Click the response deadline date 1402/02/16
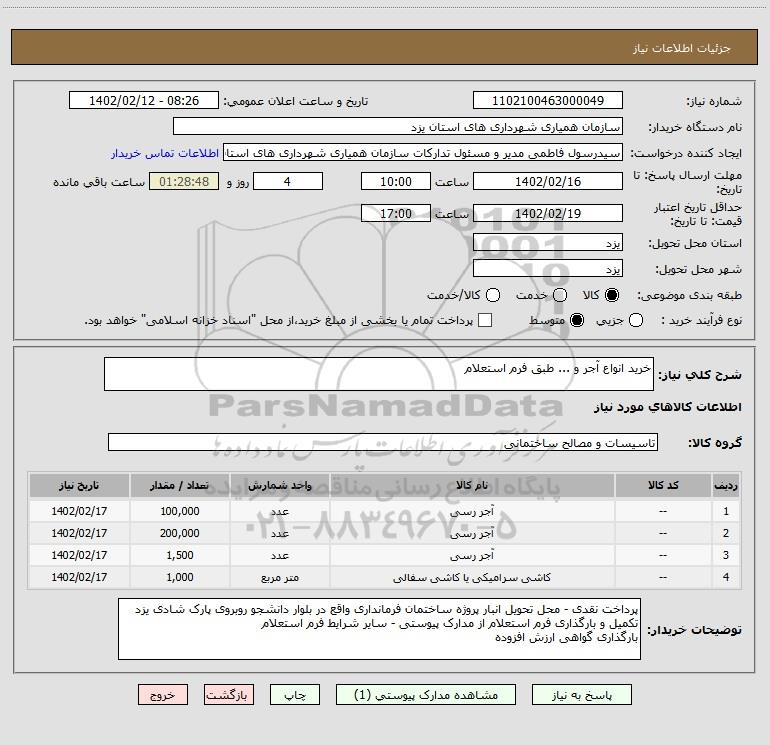Image resolution: width=770 pixels, height=745 pixels. pos(548,181)
